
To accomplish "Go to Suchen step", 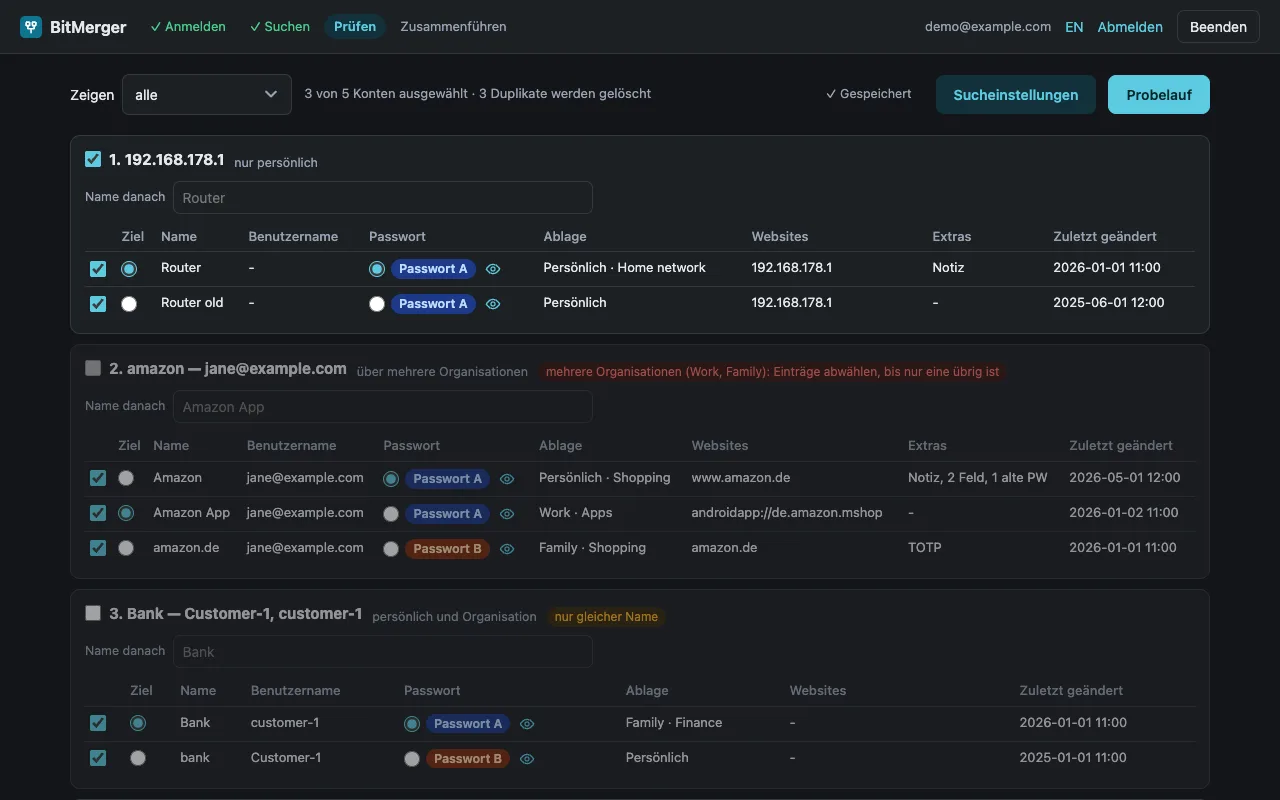I will point(280,27).
